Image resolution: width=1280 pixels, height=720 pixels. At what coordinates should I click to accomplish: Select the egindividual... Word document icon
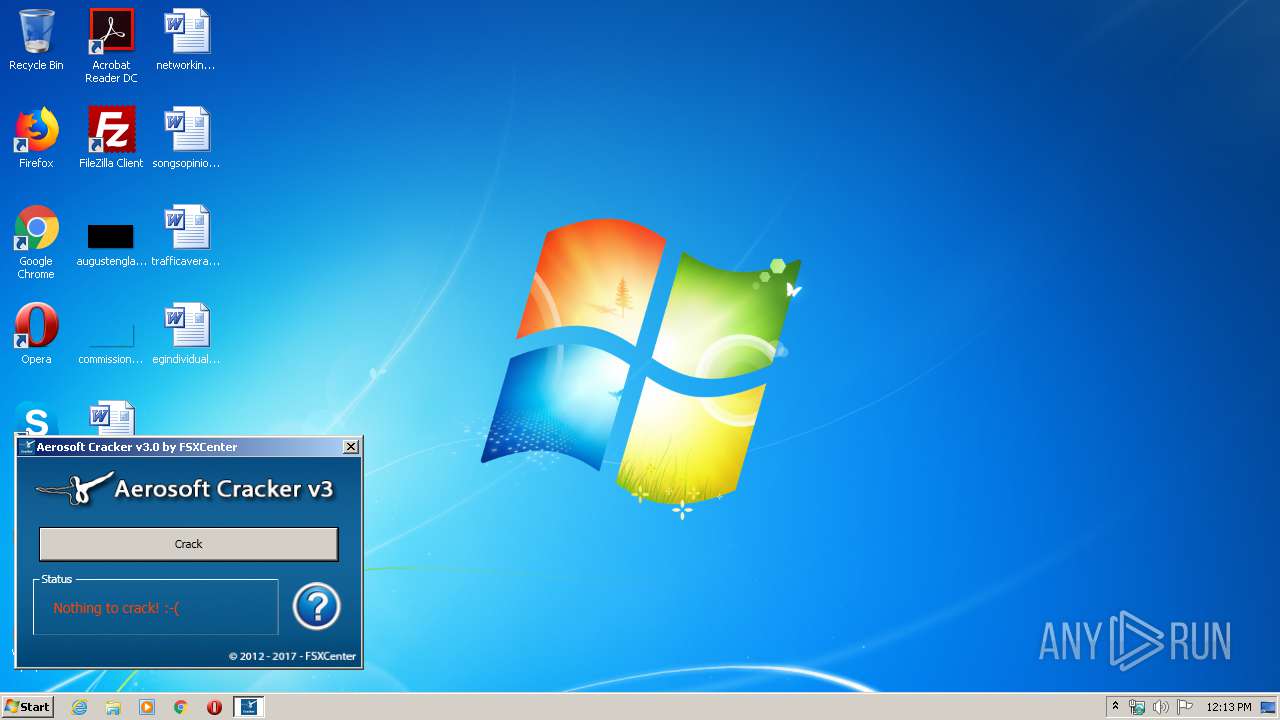(x=186, y=334)
